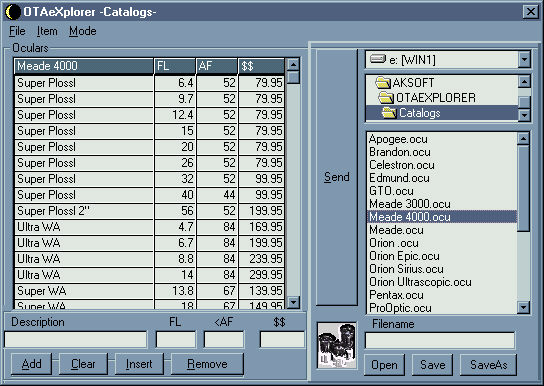Select Super Plossl row with FL 32

tap(149, 179)
